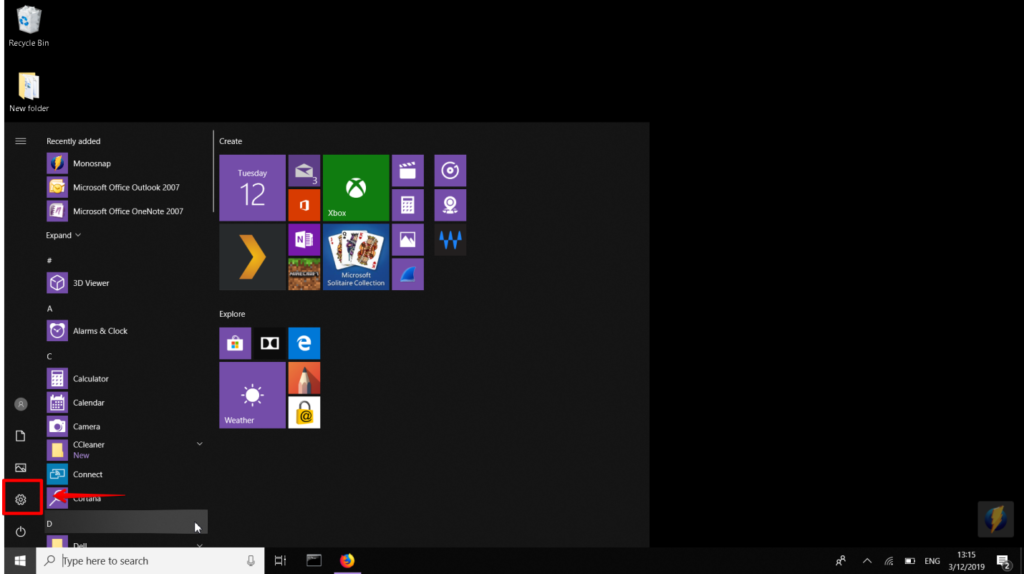The height and width of the screenshot is (574, 1024).
Task: Open the Documents icon in the Start sidebar
Action: click(x=21, y=436)
